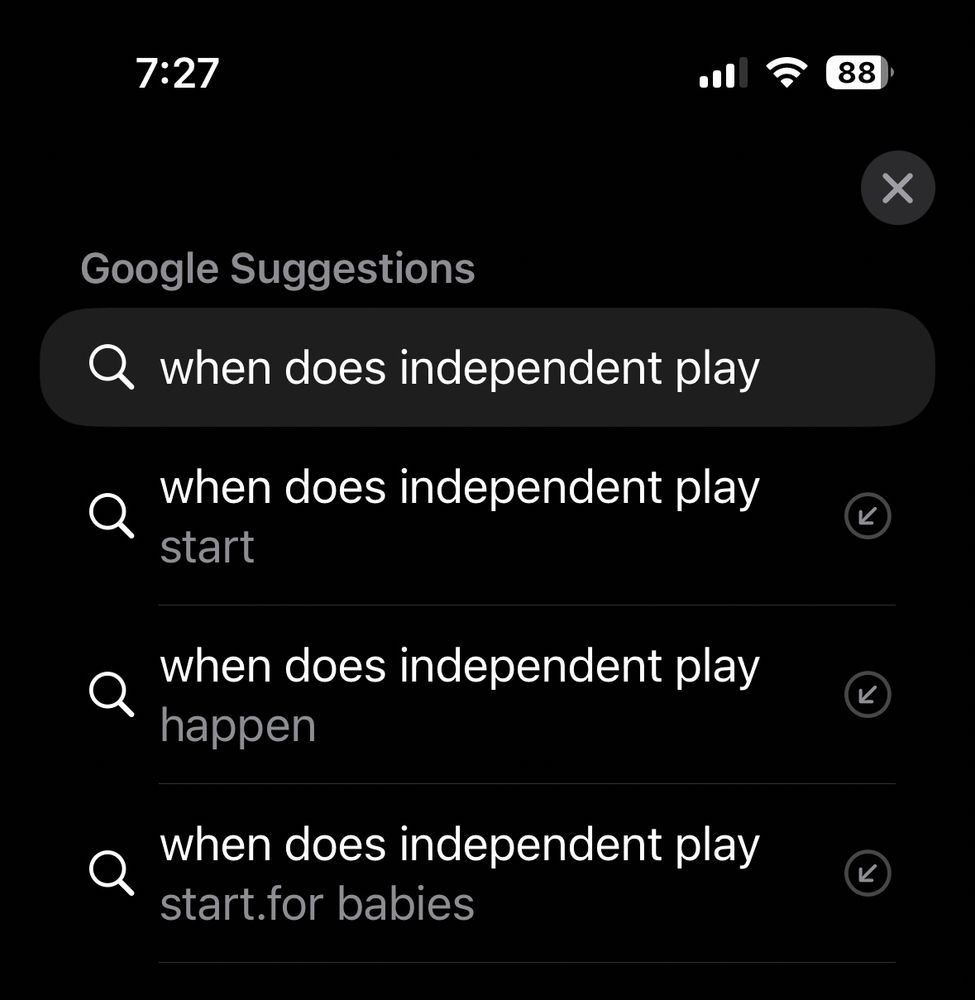Click the search icon beside the 'start.for babies' suggestion
This screenshot has height=1000, width=975.
[113, 872]
